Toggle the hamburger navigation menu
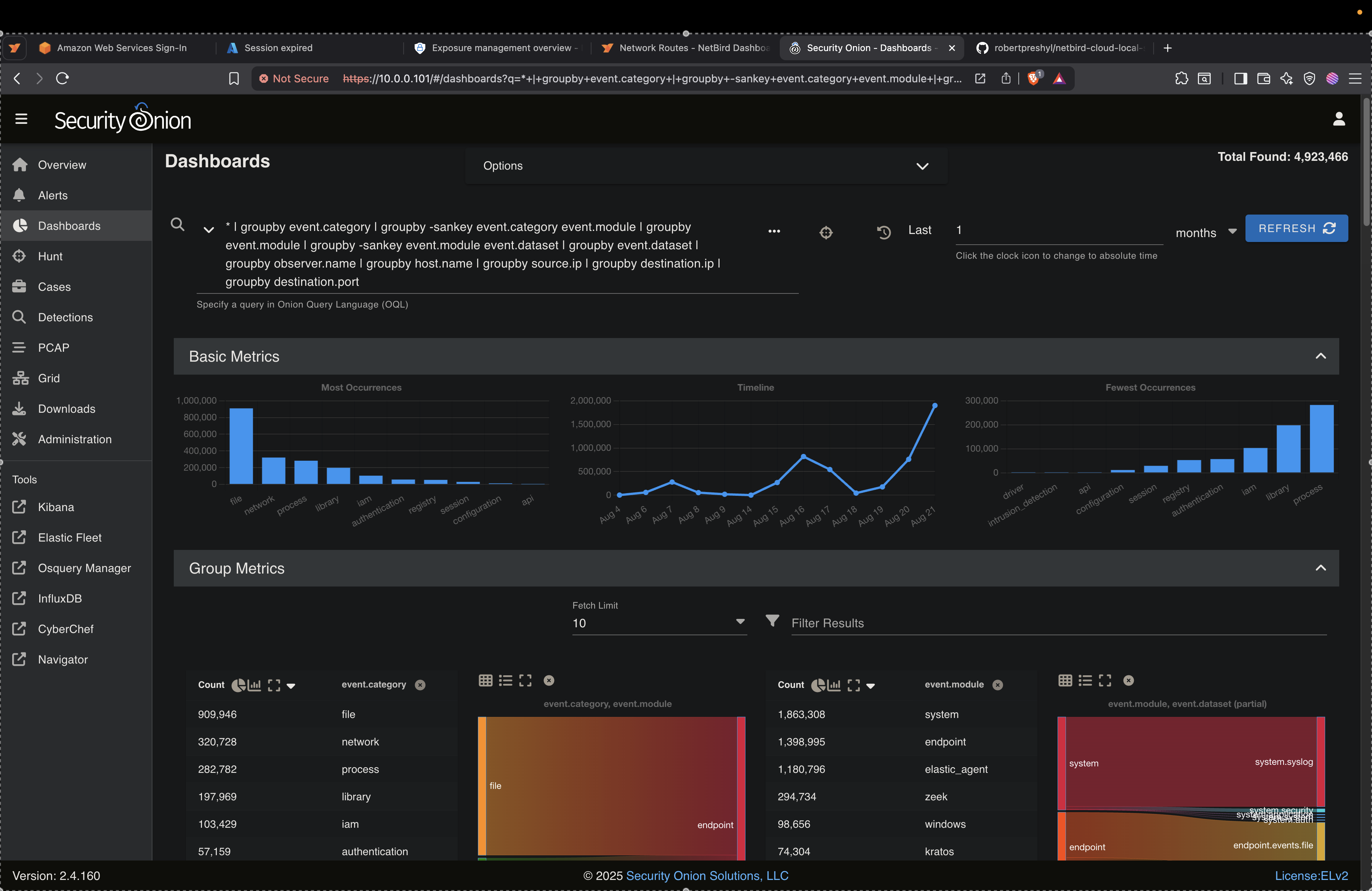This screenshot has width=1372, height=891. tap(21, 119)
